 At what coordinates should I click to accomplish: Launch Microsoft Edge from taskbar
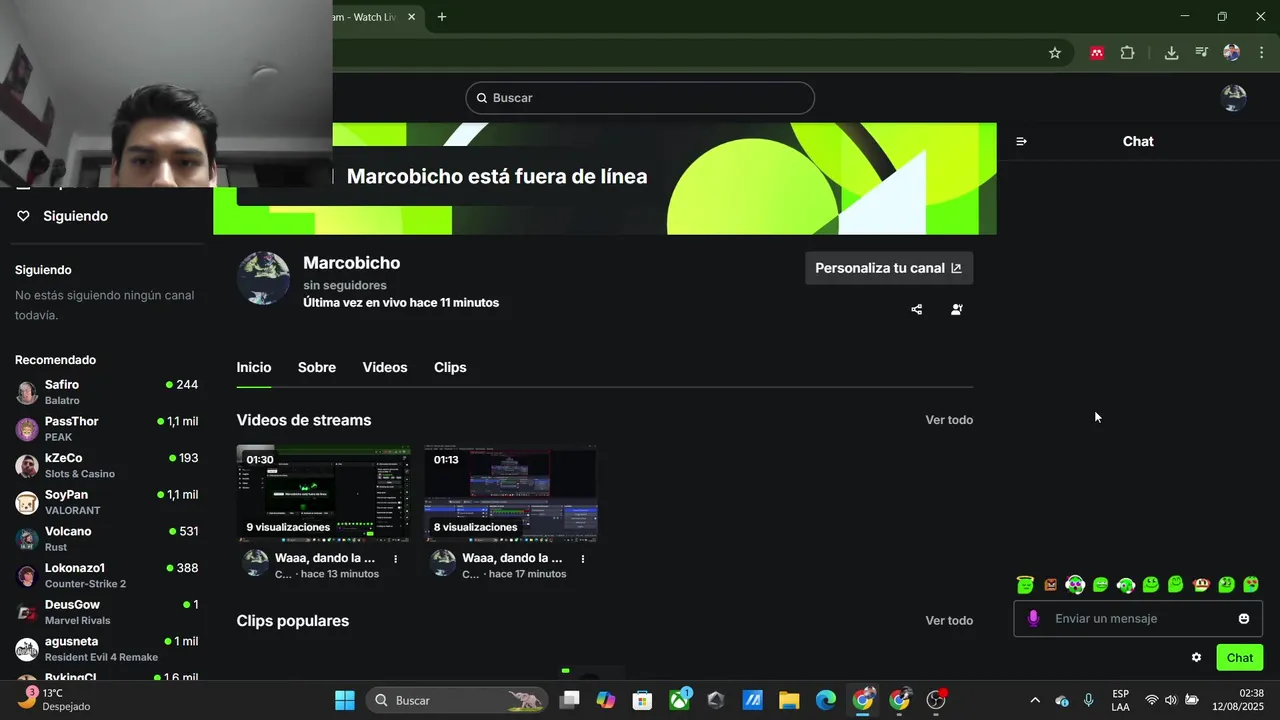[826, 700]
